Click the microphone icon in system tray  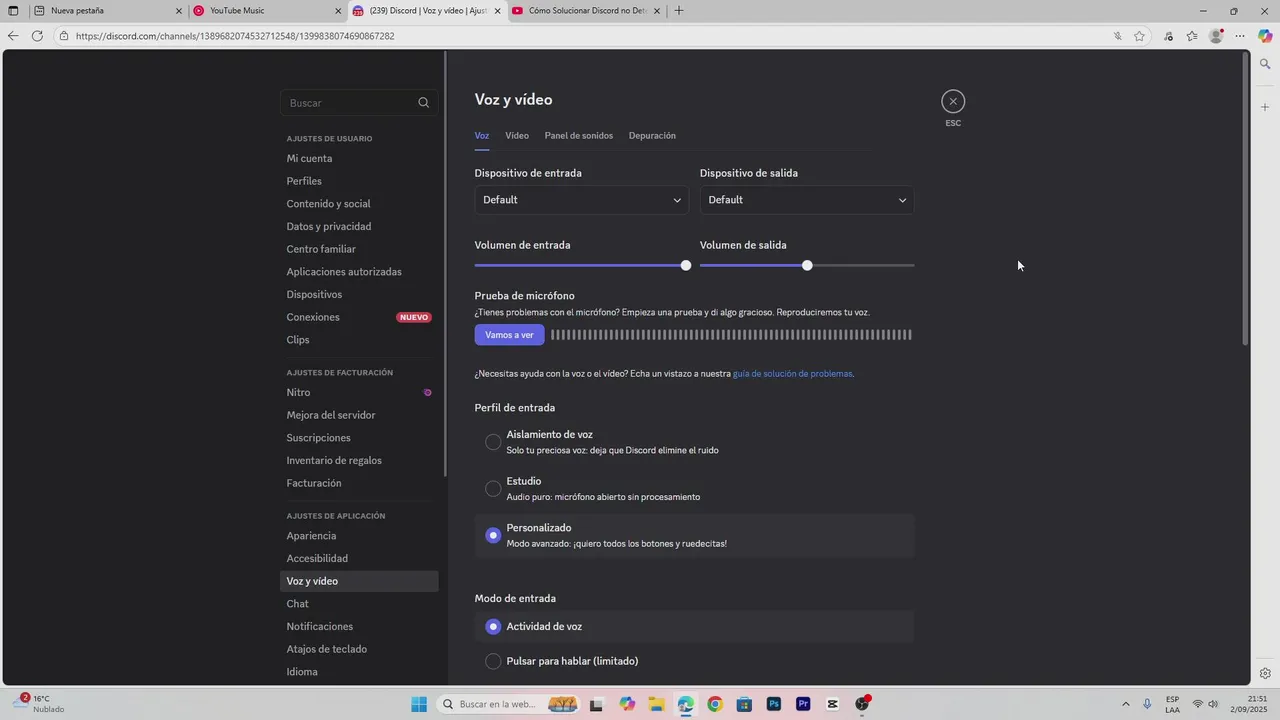[1147, 704]
